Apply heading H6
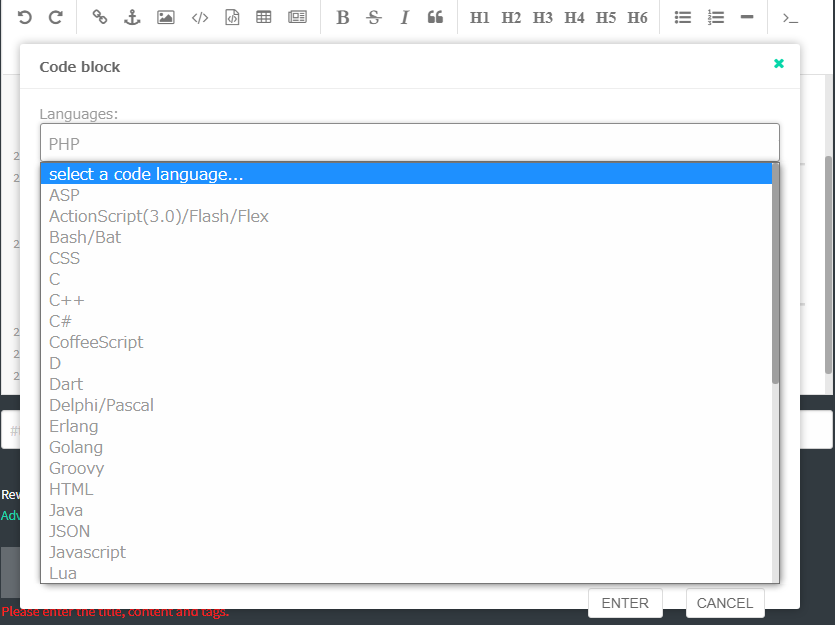 tap(637, 18)
